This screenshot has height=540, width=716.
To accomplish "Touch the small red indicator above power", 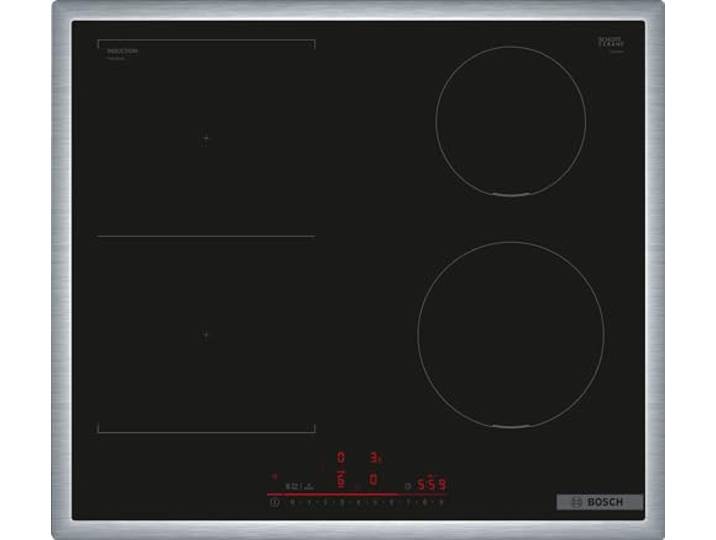I will 274,477.
